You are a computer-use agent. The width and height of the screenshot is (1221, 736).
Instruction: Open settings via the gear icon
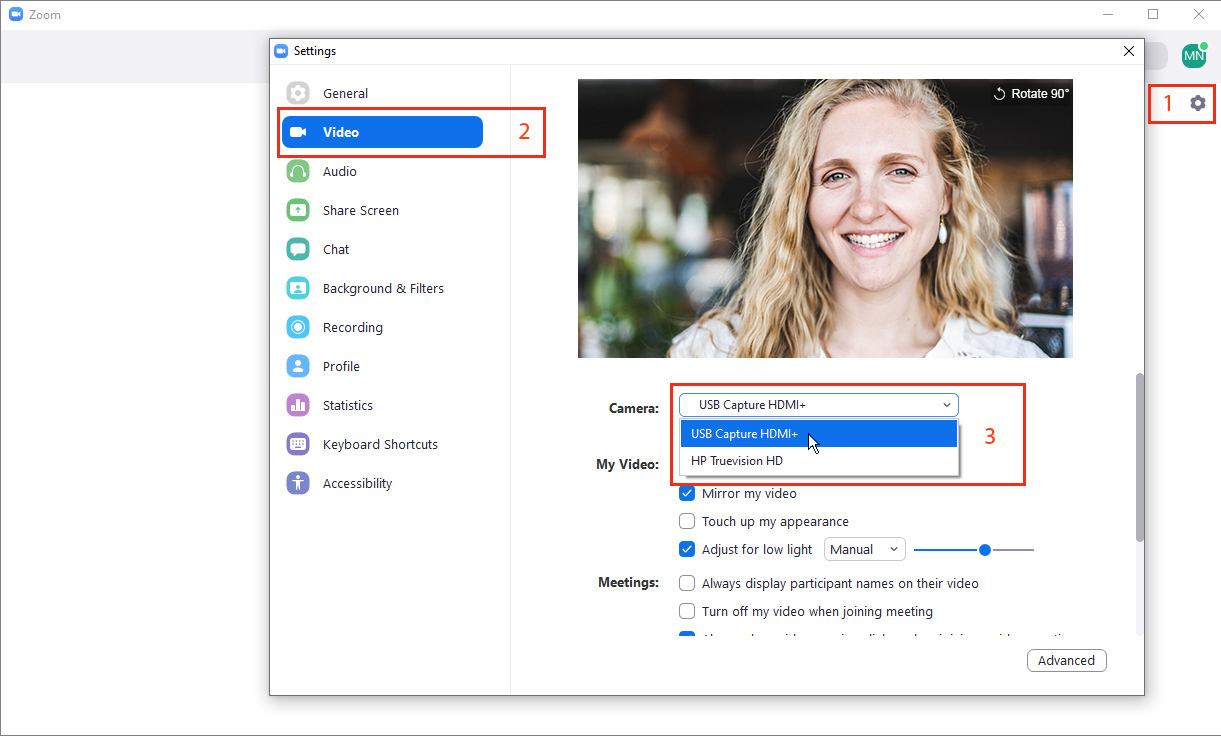(1197, 103)
